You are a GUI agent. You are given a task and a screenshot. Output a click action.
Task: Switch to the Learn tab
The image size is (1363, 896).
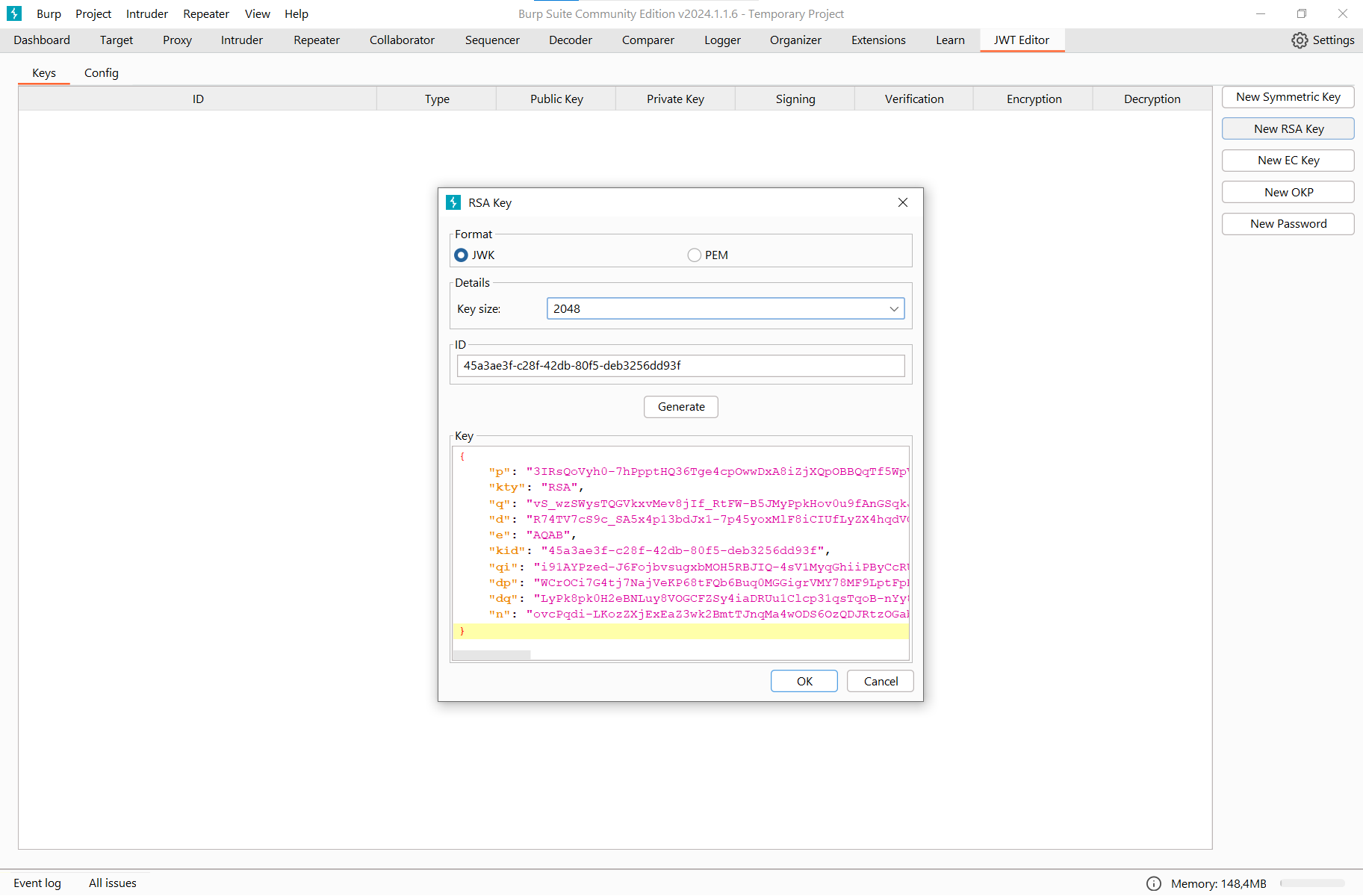(x=950, y=40)
